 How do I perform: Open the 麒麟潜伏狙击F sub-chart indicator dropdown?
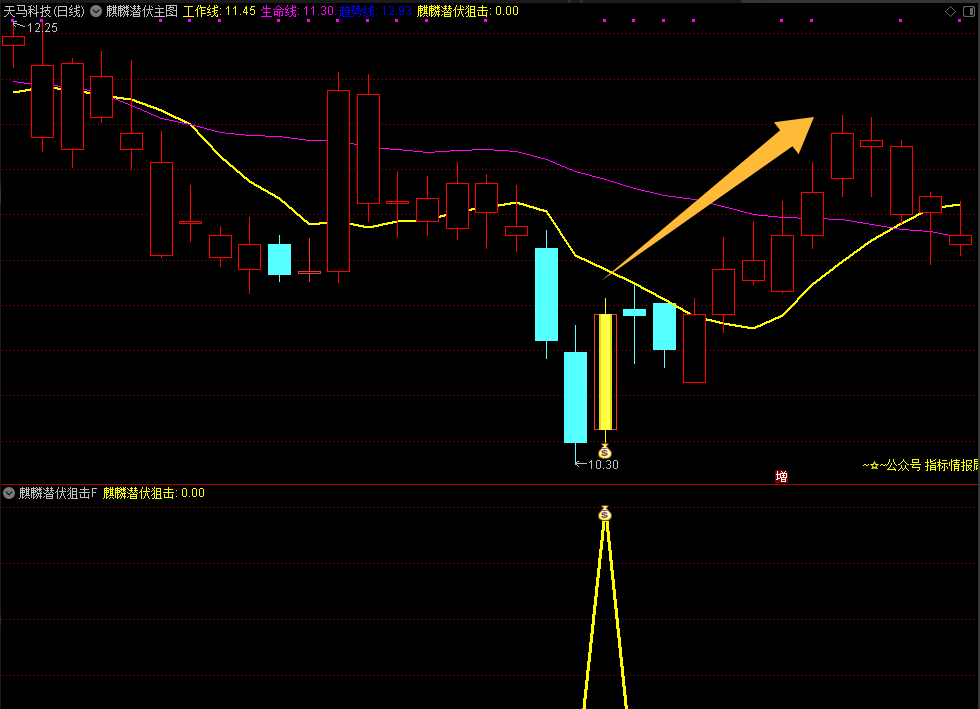[x=9, y=493]
